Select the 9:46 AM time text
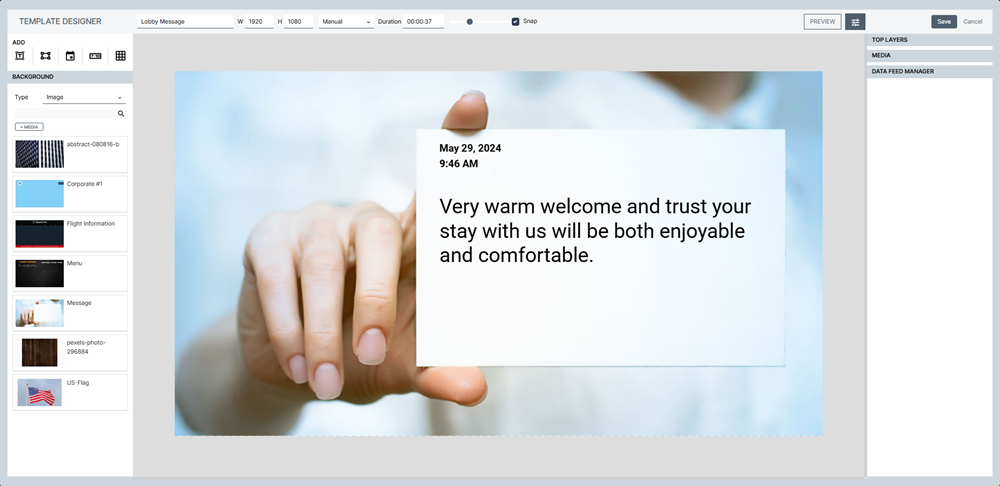The image size is (1000, 486). pyautogui.click(x=459, y=163)
